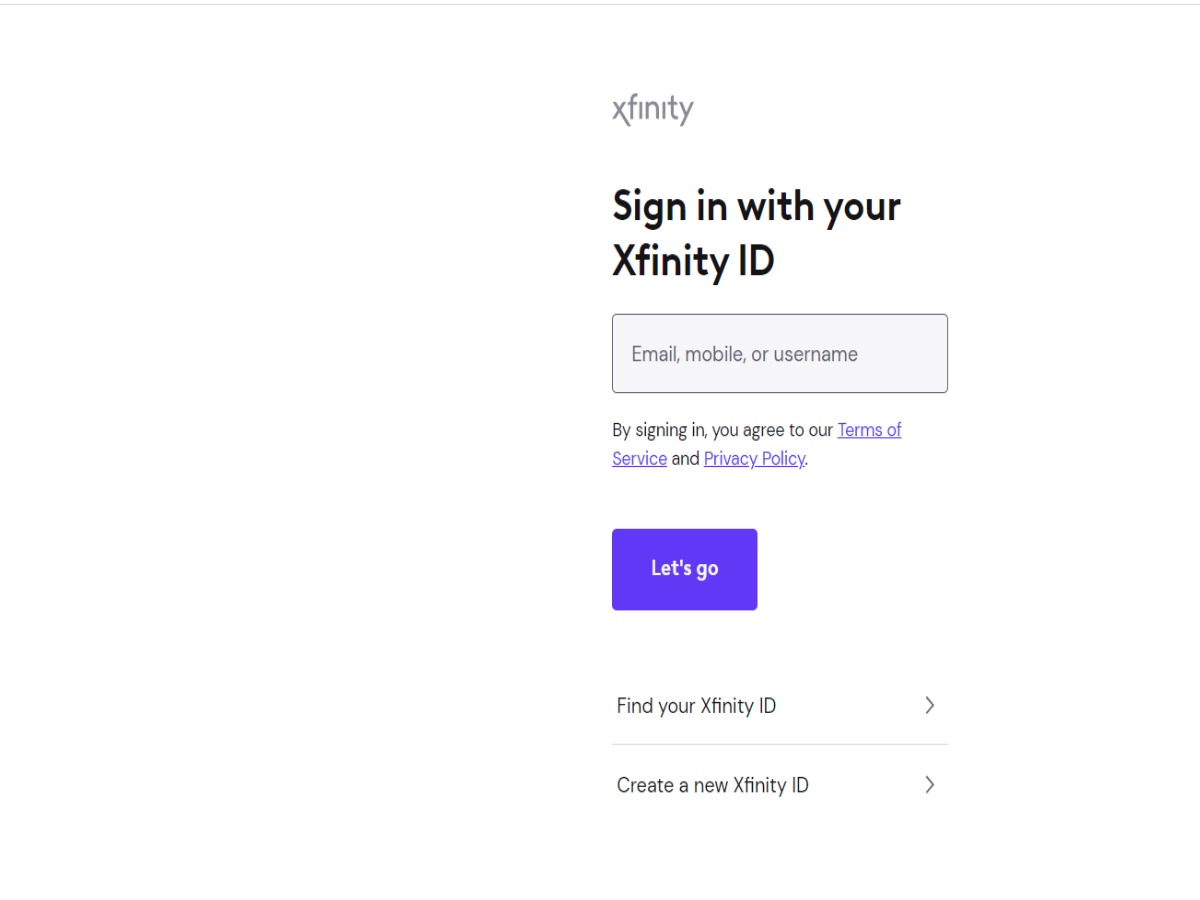Click the Xfinity logo

[652, 110]
